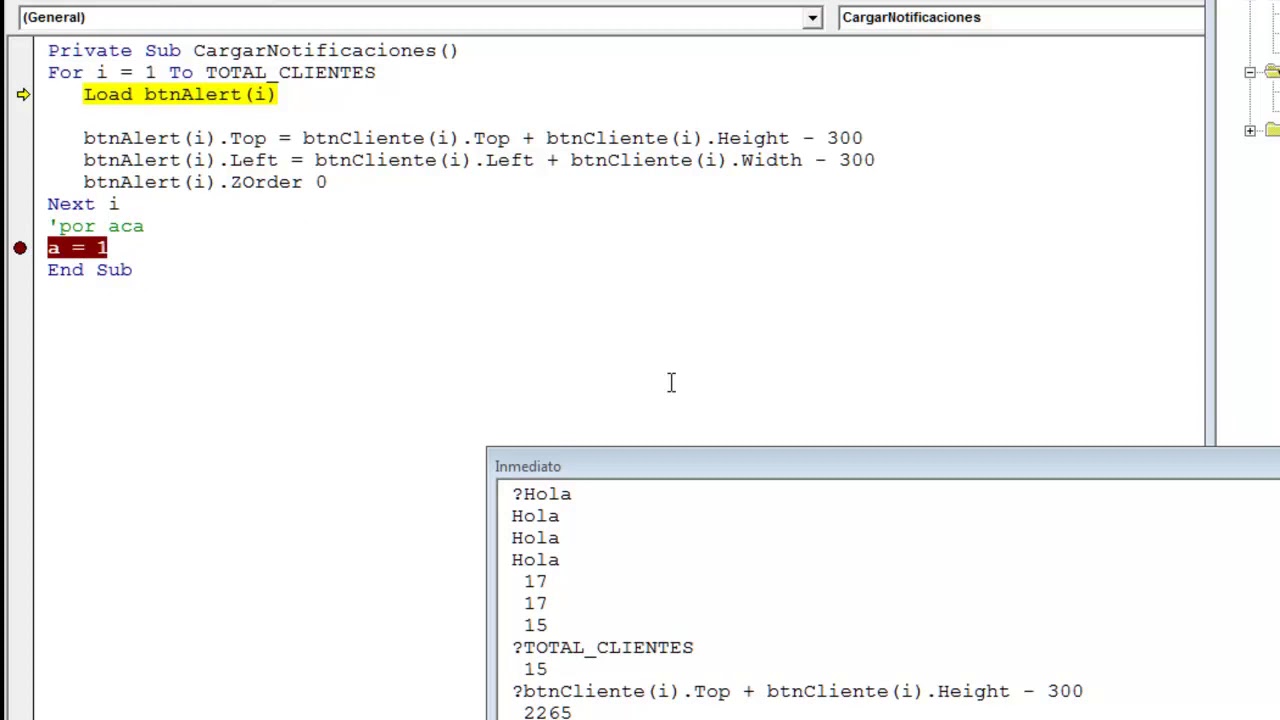The height and width of the screenshot is (720, 1280).
Task: Place cursor on Private Sub CargarNotificaciones() line
Action: coord(252,50)
